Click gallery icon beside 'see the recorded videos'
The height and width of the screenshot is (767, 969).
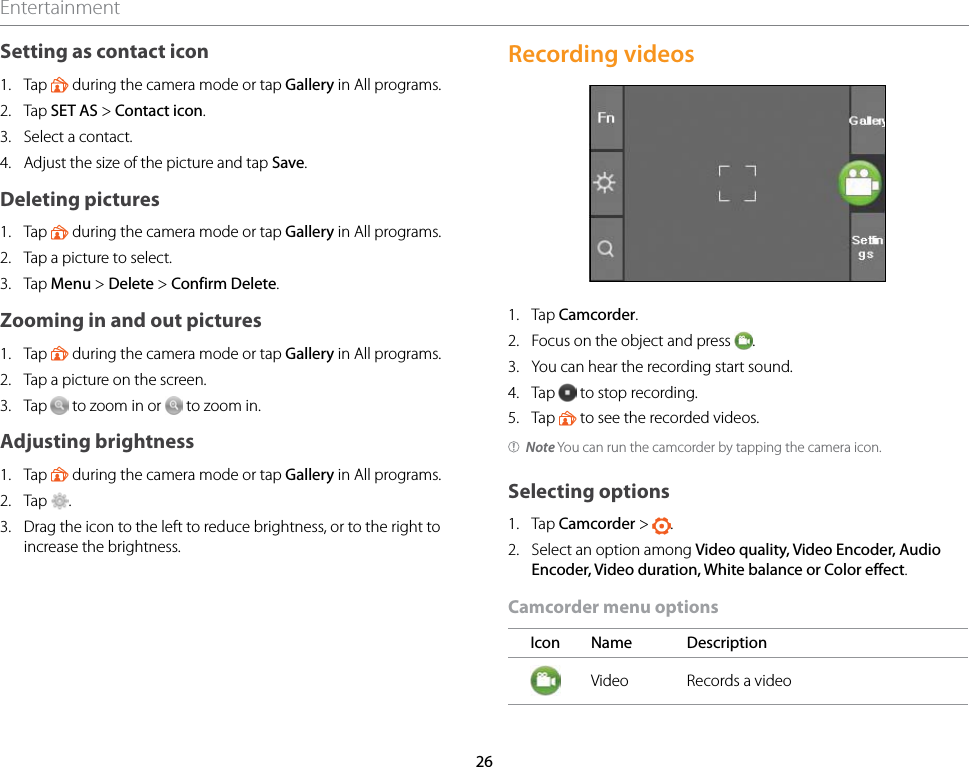[x=567, y=418]
